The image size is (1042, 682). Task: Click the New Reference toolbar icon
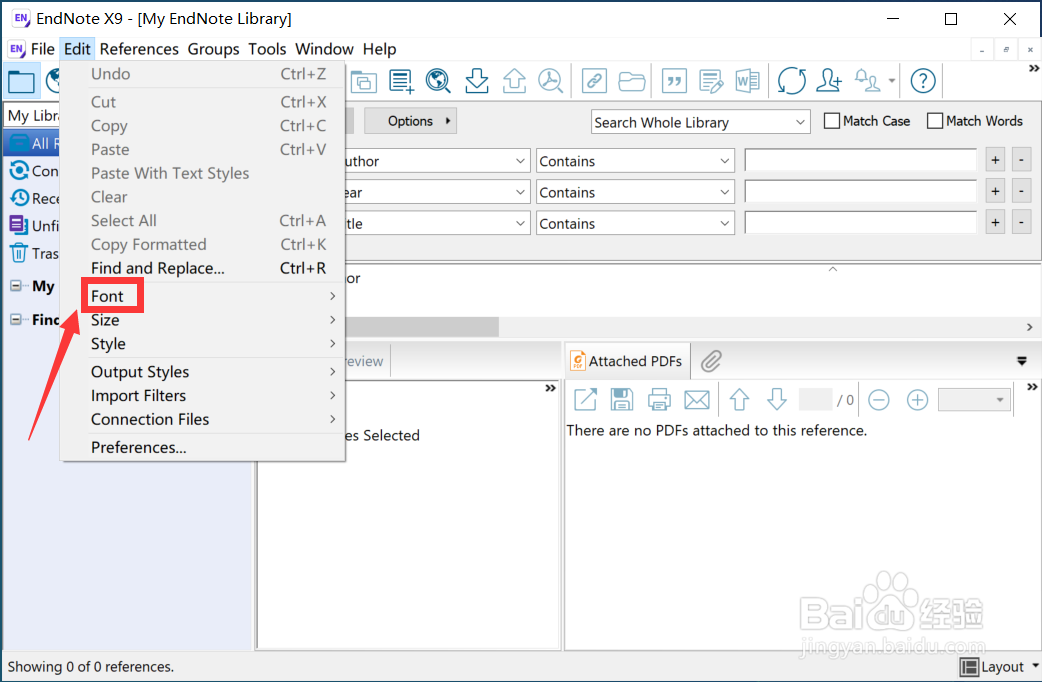point(401,81)
